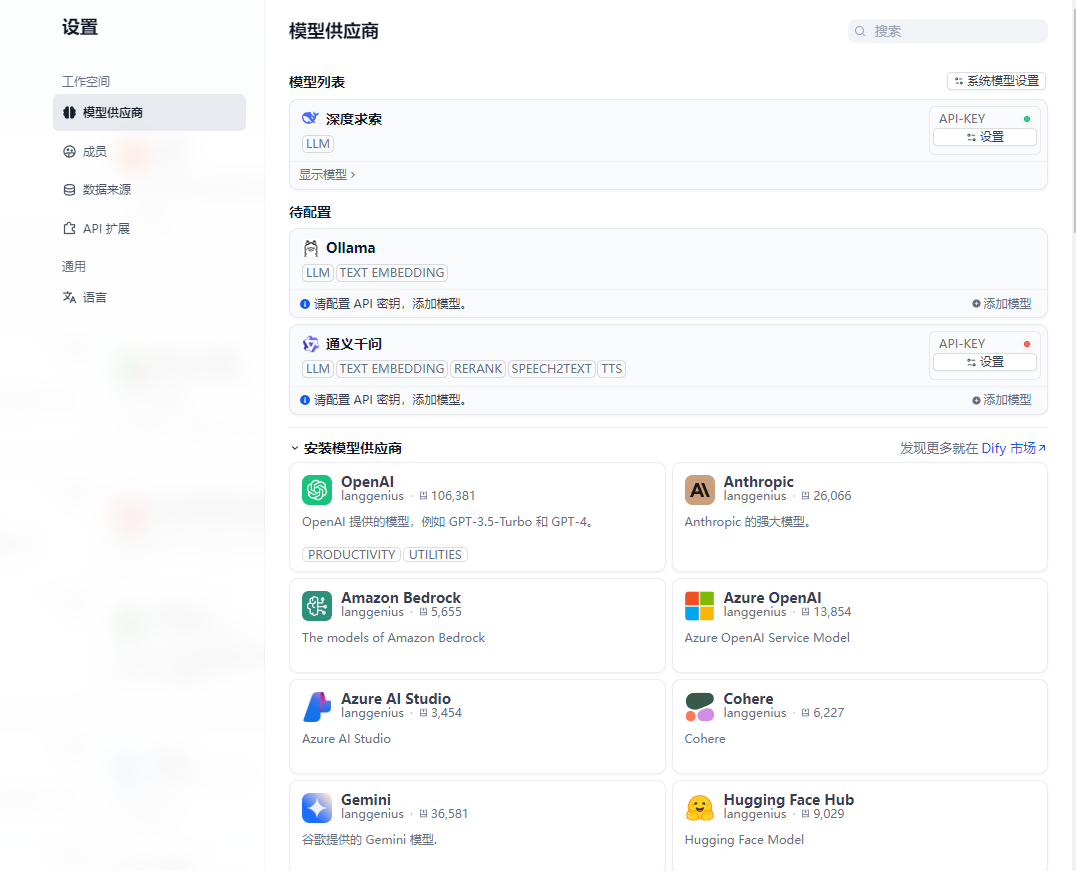Click the 语言 translate icon

69,297
